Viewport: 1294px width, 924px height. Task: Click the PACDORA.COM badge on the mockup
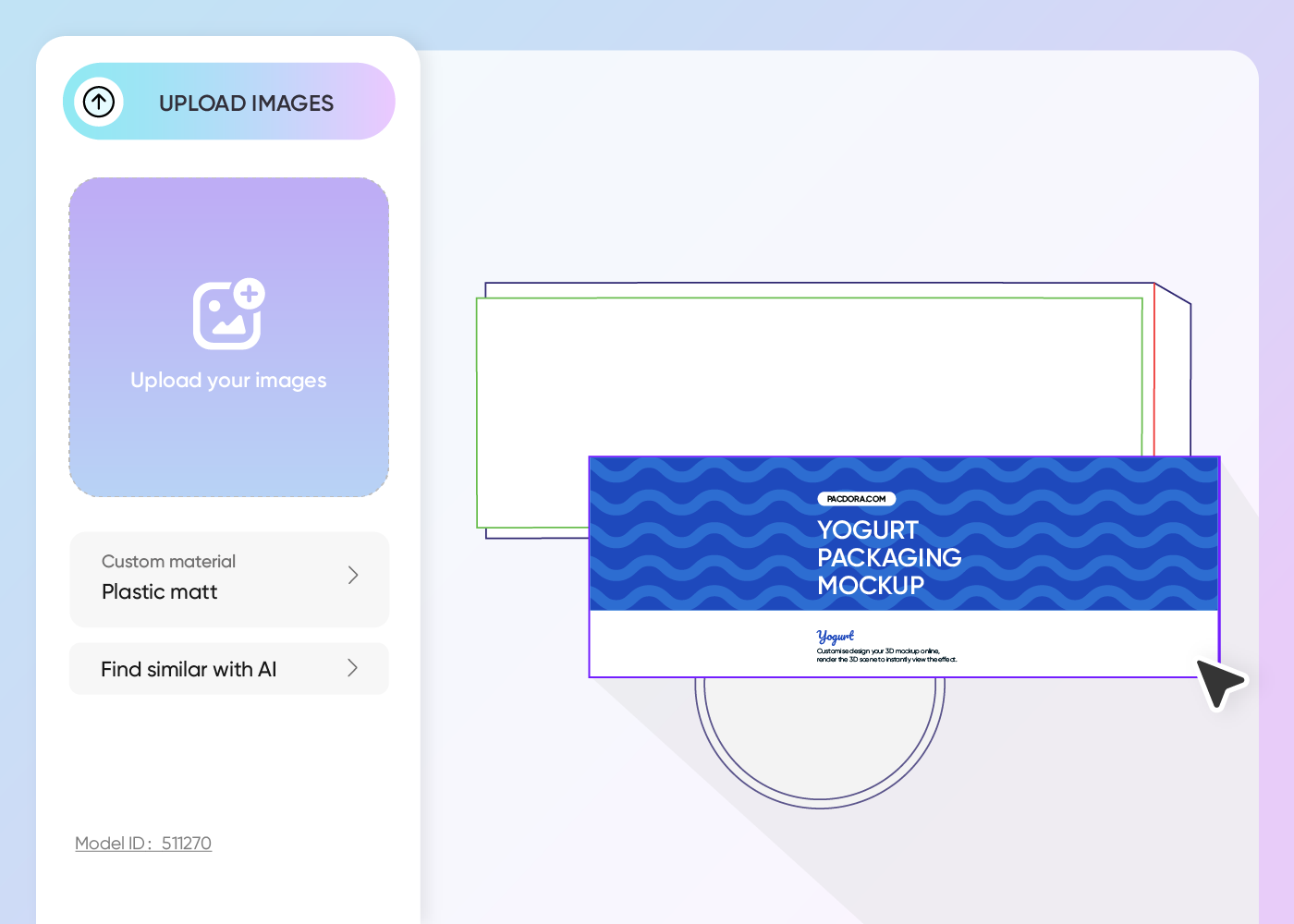(x=856, y=498)
